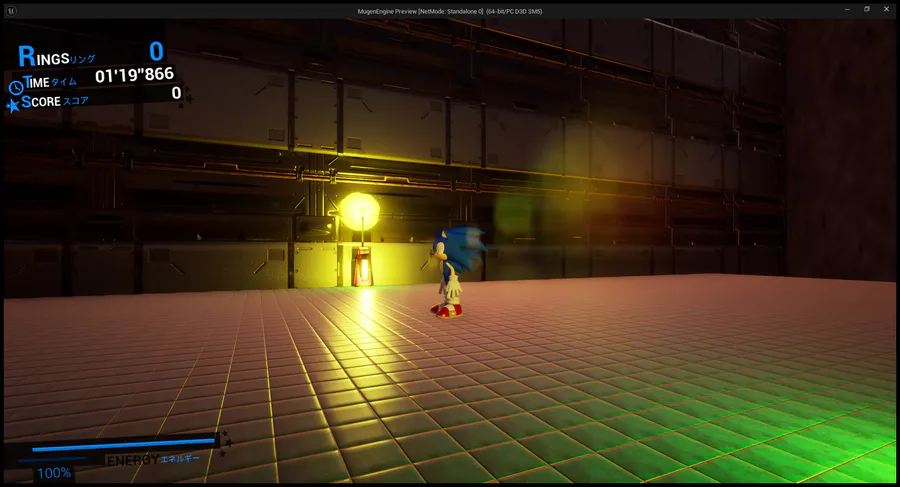Maximize the MugenEngine Preview window
The width and height of the screenshot is (900, 487).
(867, 10)
